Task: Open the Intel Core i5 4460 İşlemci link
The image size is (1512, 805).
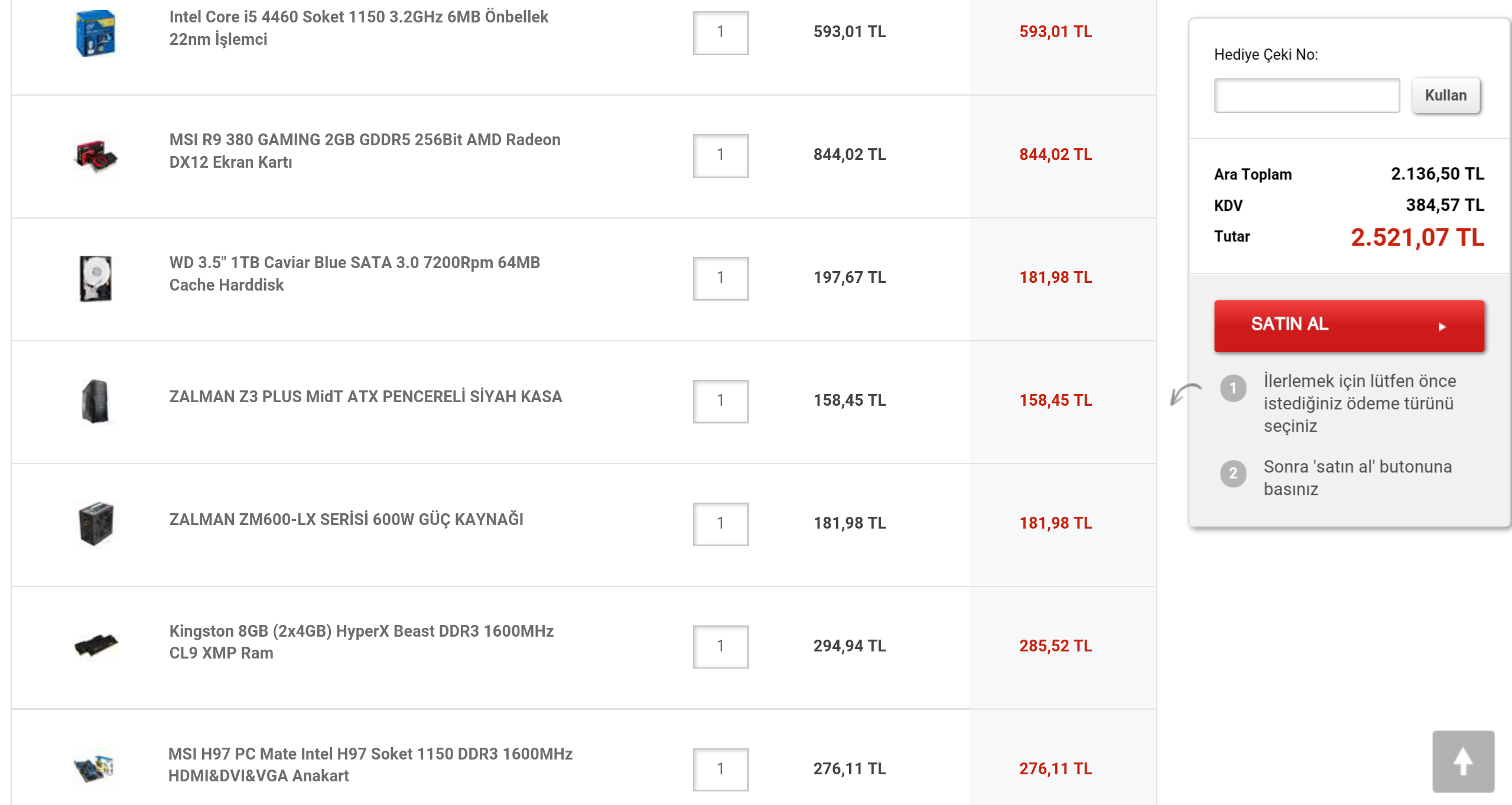Action: tap(359, 28)
